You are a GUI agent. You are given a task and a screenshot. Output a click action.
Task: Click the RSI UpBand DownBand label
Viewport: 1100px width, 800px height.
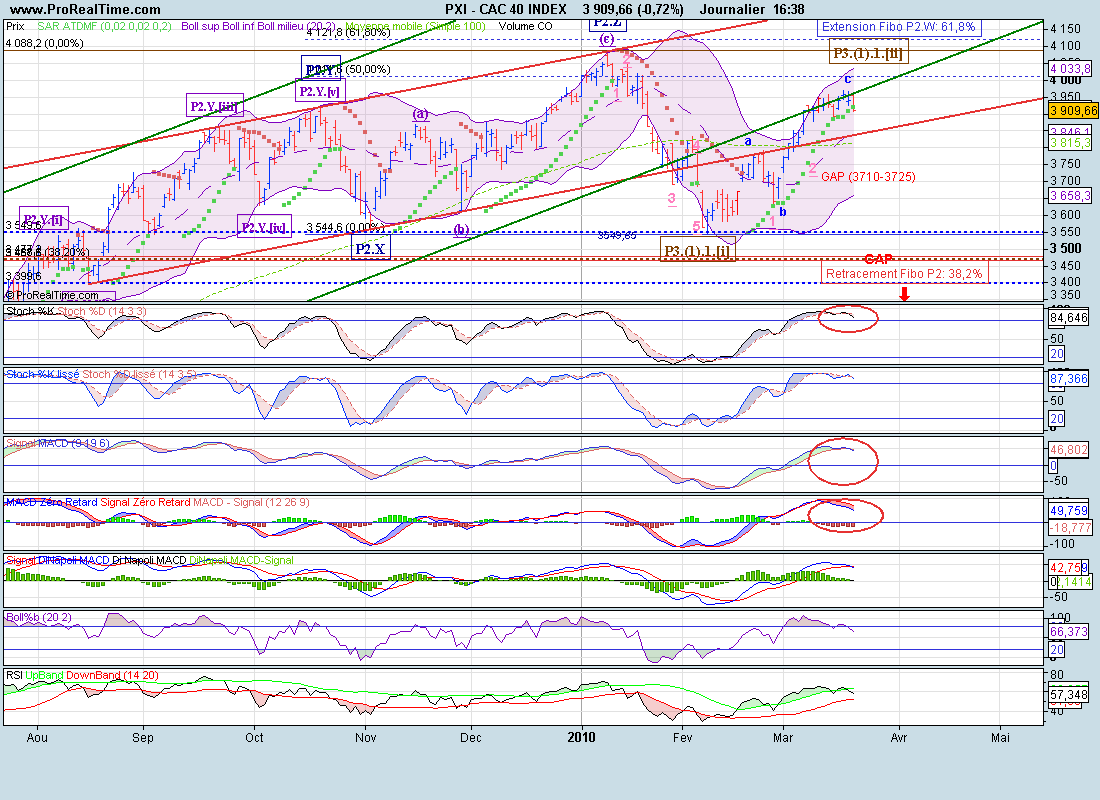pos(82,675)
